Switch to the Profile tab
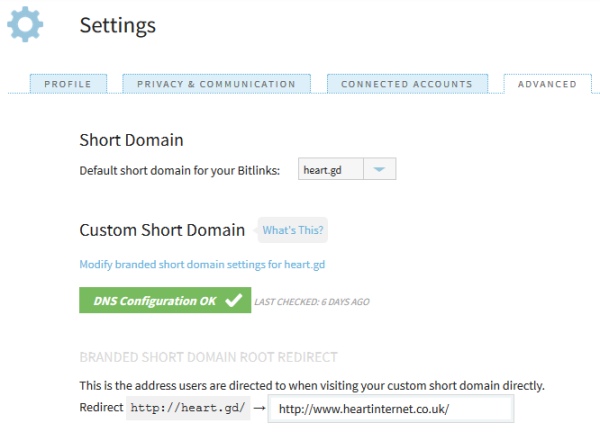Image resolution: width=600 pixels, height=432 pixels. coord(68,84)
